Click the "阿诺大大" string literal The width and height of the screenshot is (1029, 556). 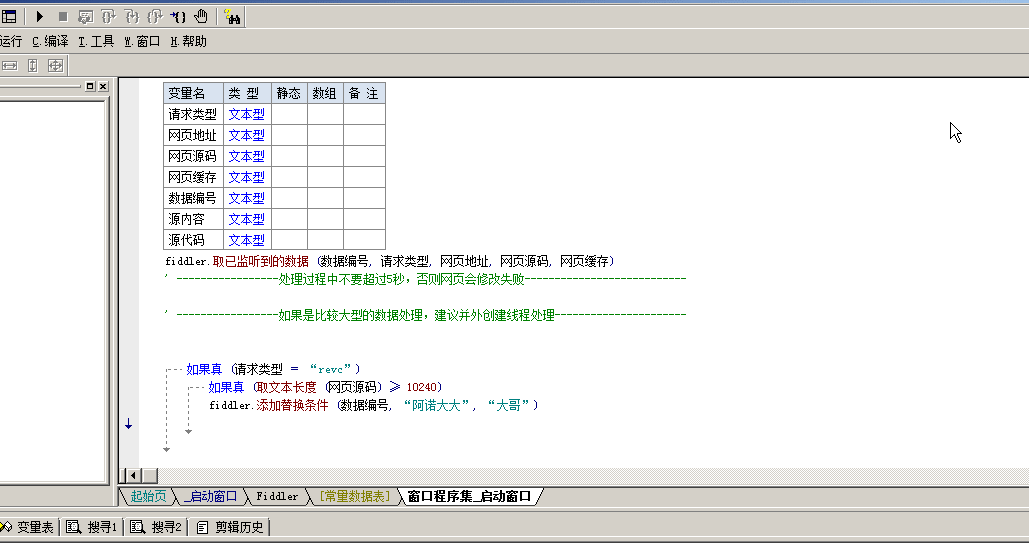436,406
